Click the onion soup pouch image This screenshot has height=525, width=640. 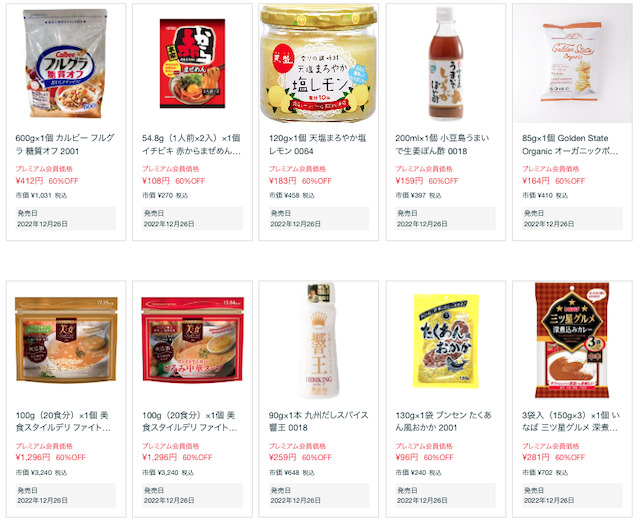click(66, 340)
